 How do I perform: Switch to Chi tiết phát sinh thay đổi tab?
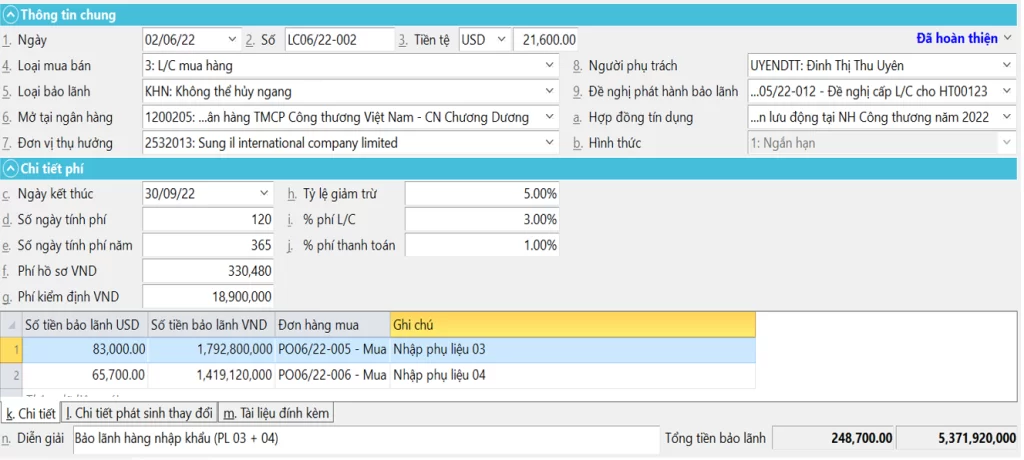139,413
